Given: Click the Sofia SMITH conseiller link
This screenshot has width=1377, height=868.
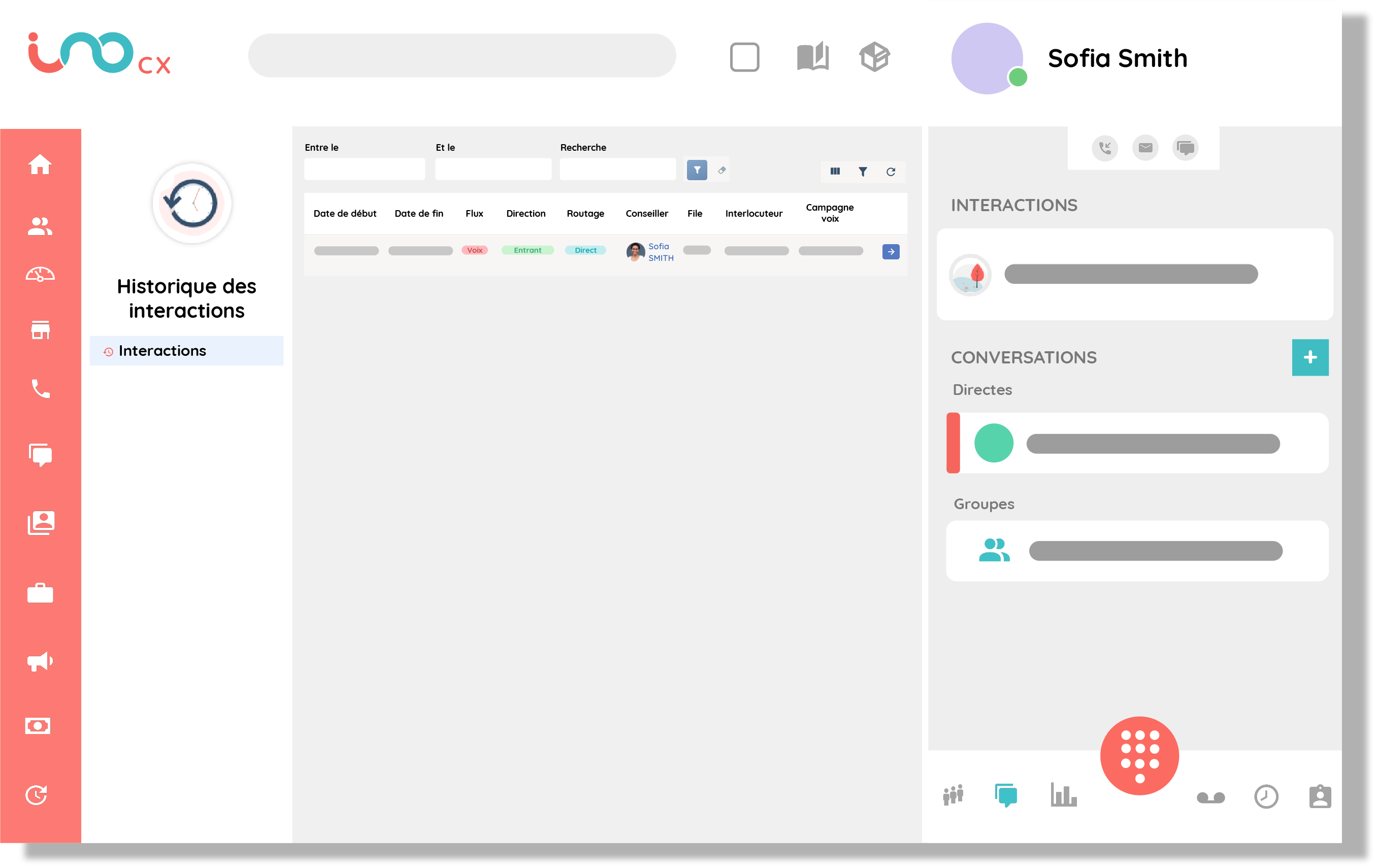Looking at the screenshot, I should click(660, 252).
